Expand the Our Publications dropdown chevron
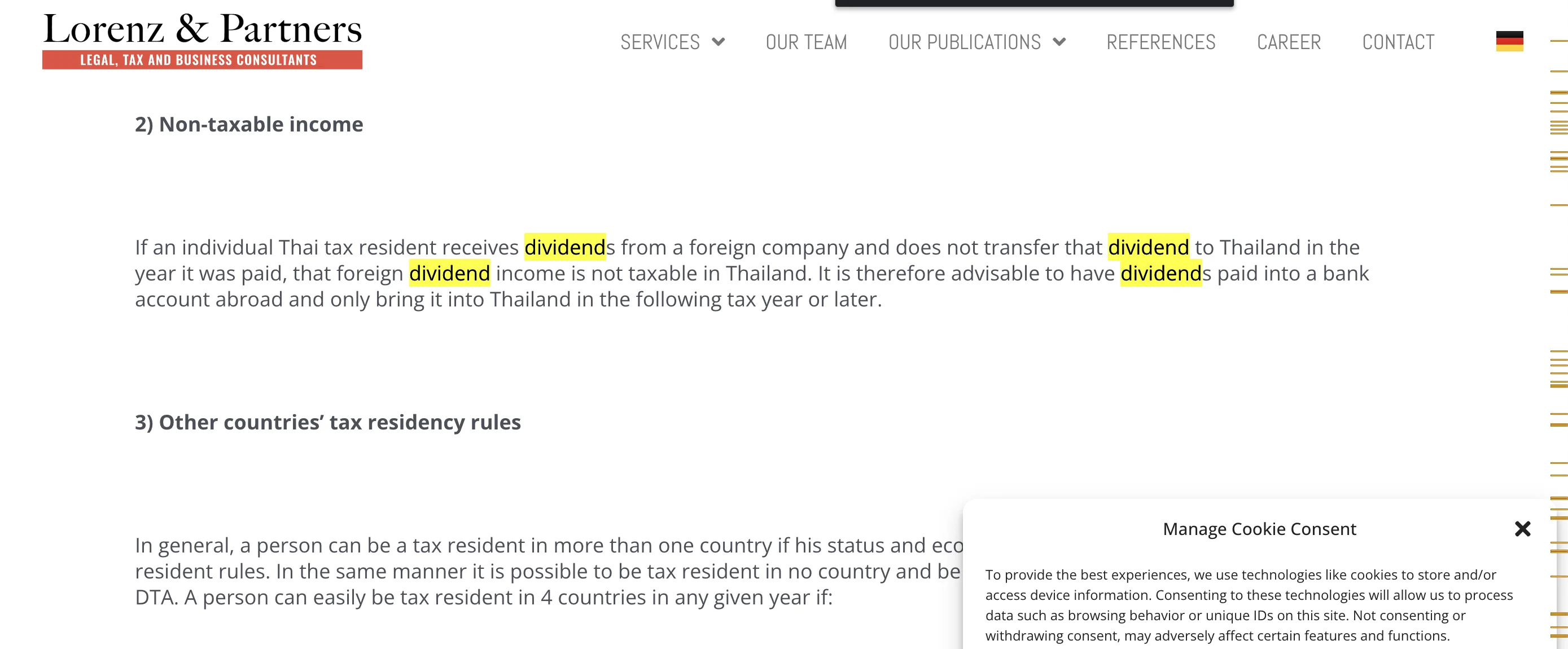 point(1059,42)
